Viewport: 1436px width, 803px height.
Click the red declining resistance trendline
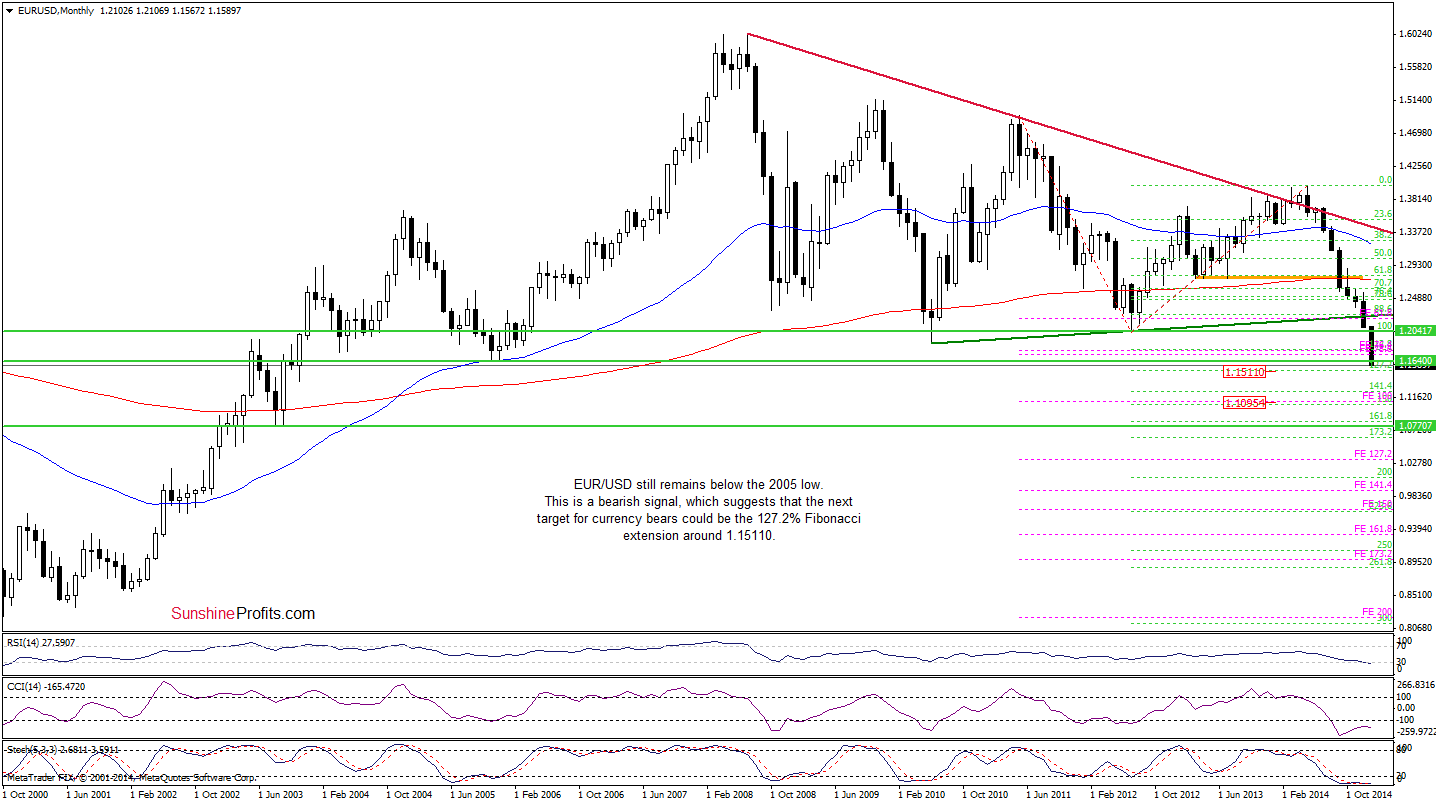[1070, 135]
